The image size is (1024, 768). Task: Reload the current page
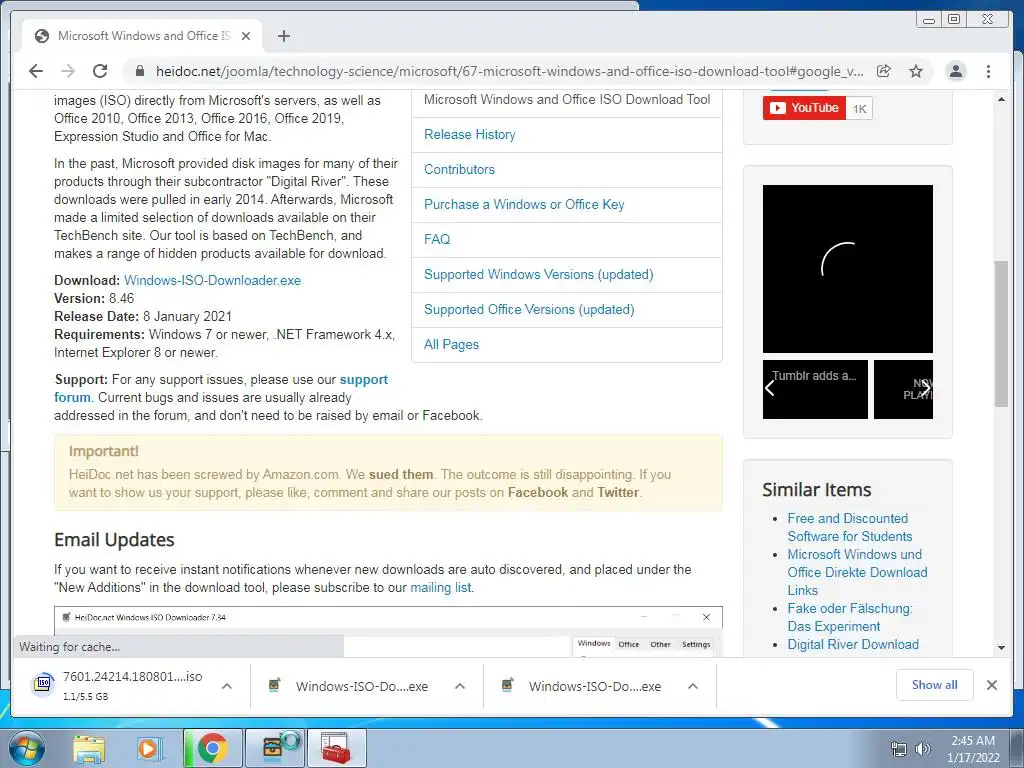point(100,71)
